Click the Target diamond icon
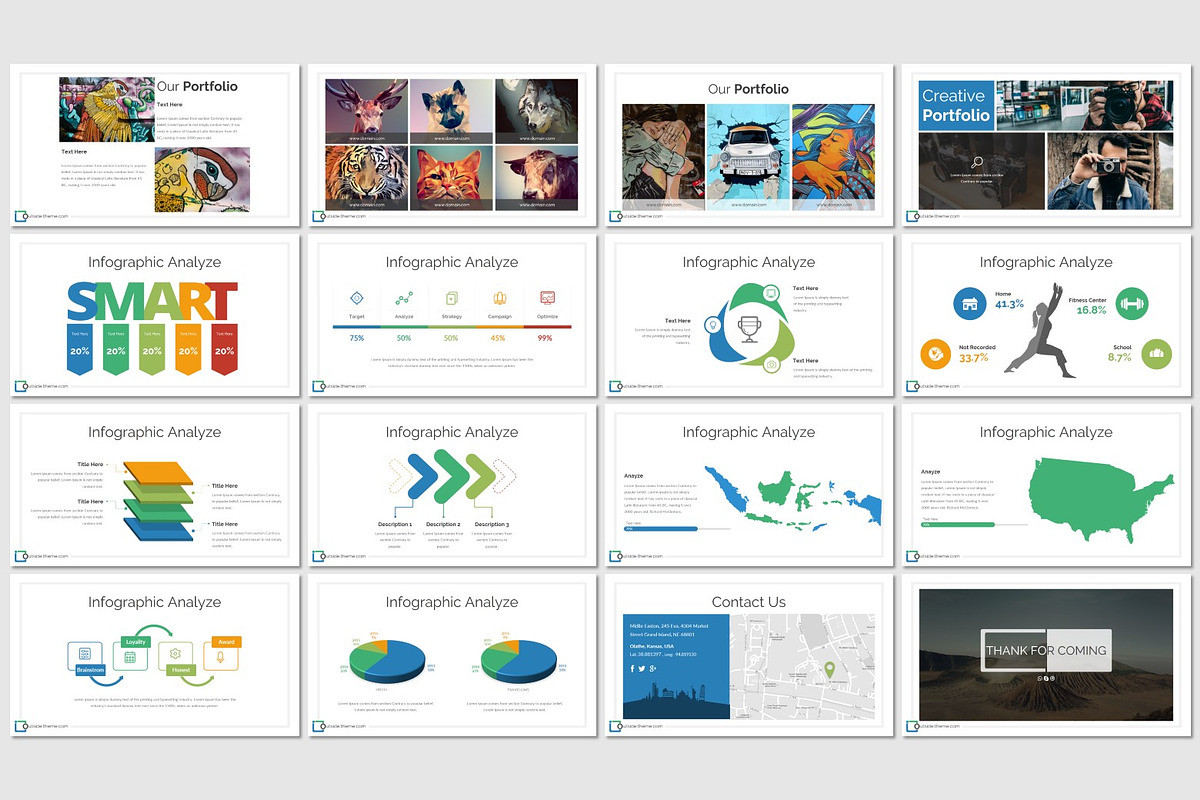Image resolution: width=1200 pixels, height=800 pixels. [x=356, y=298]
